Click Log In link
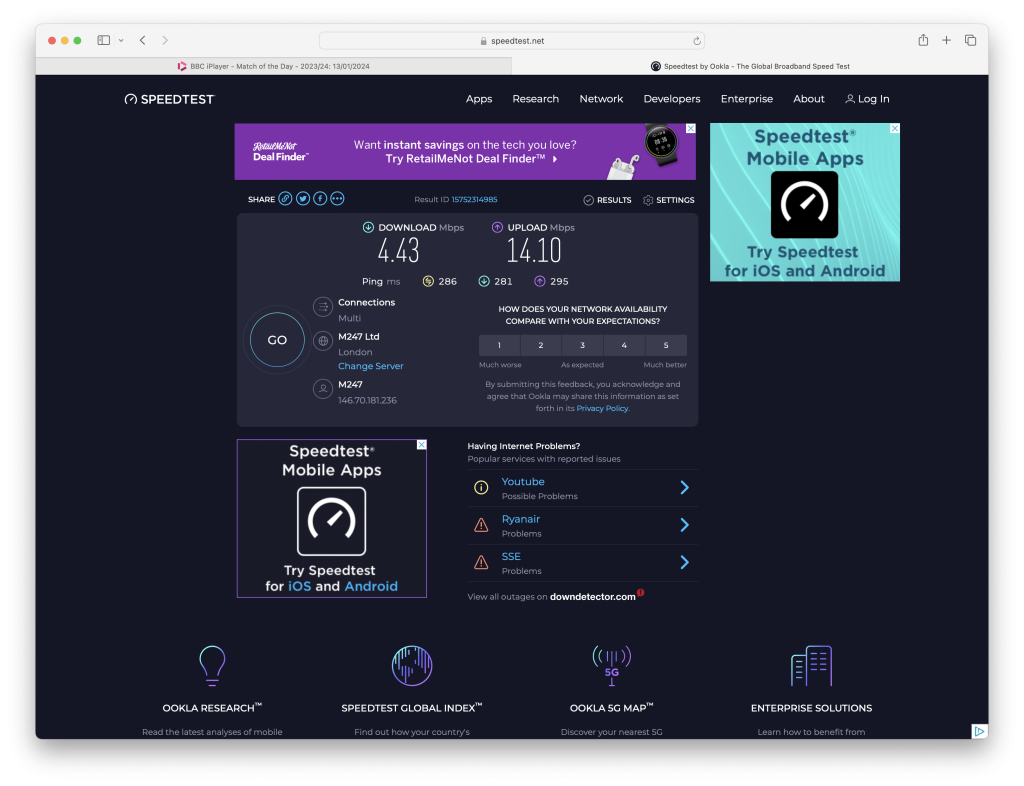 point(867,99)
